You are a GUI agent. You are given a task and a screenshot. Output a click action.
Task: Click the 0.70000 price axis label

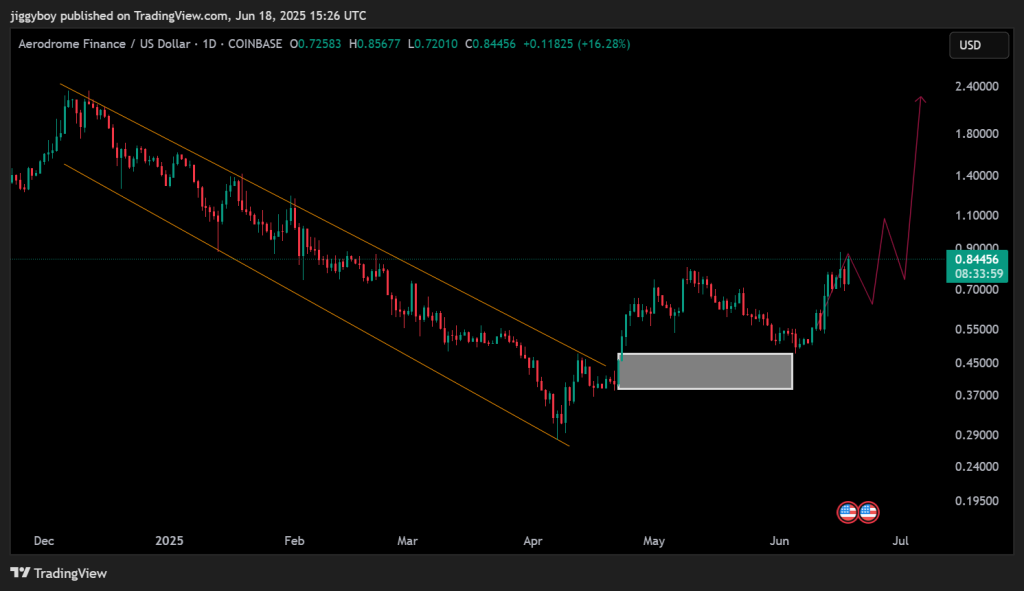click(x=976, y=289)
